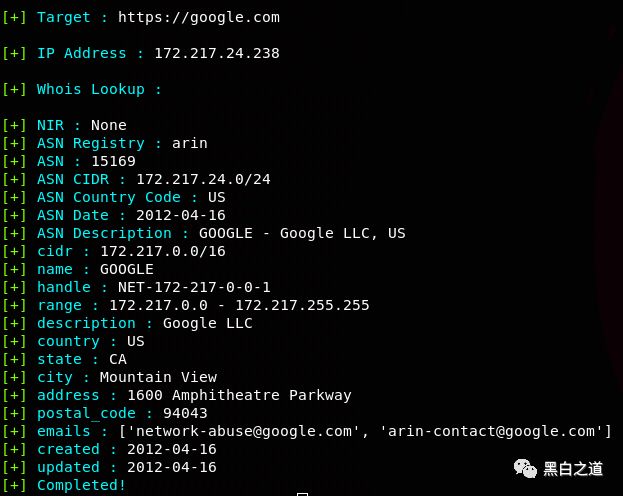Click the Whois Lookup heading line
This screenshot has width=623, height=496.
tap(98, 89)
